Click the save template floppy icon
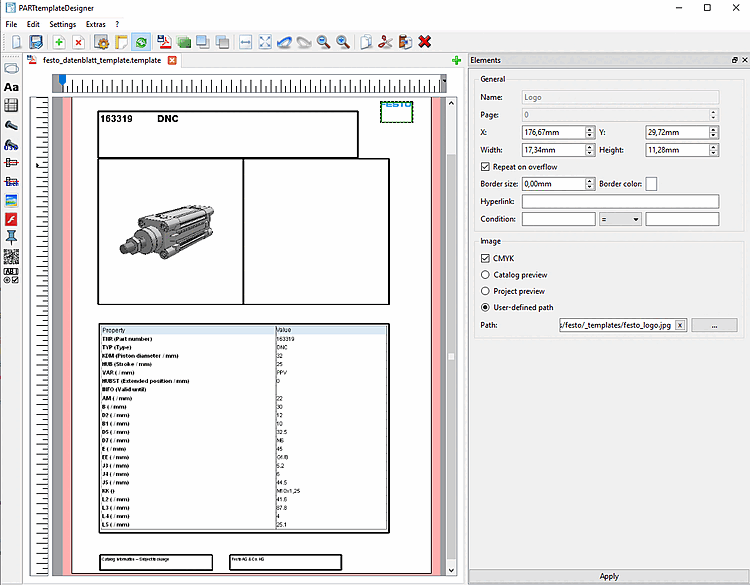This screenshot has width=750, height=585. point(36,42)
